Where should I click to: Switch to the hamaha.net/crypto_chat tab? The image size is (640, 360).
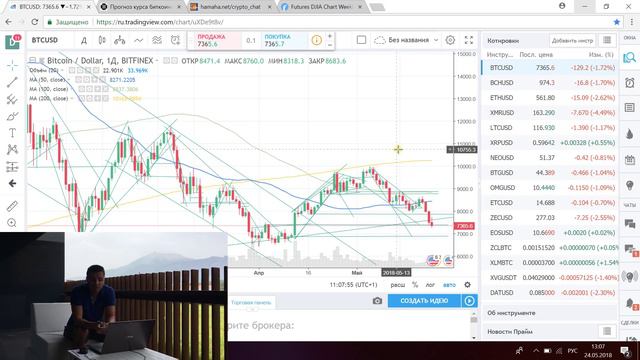231,7
